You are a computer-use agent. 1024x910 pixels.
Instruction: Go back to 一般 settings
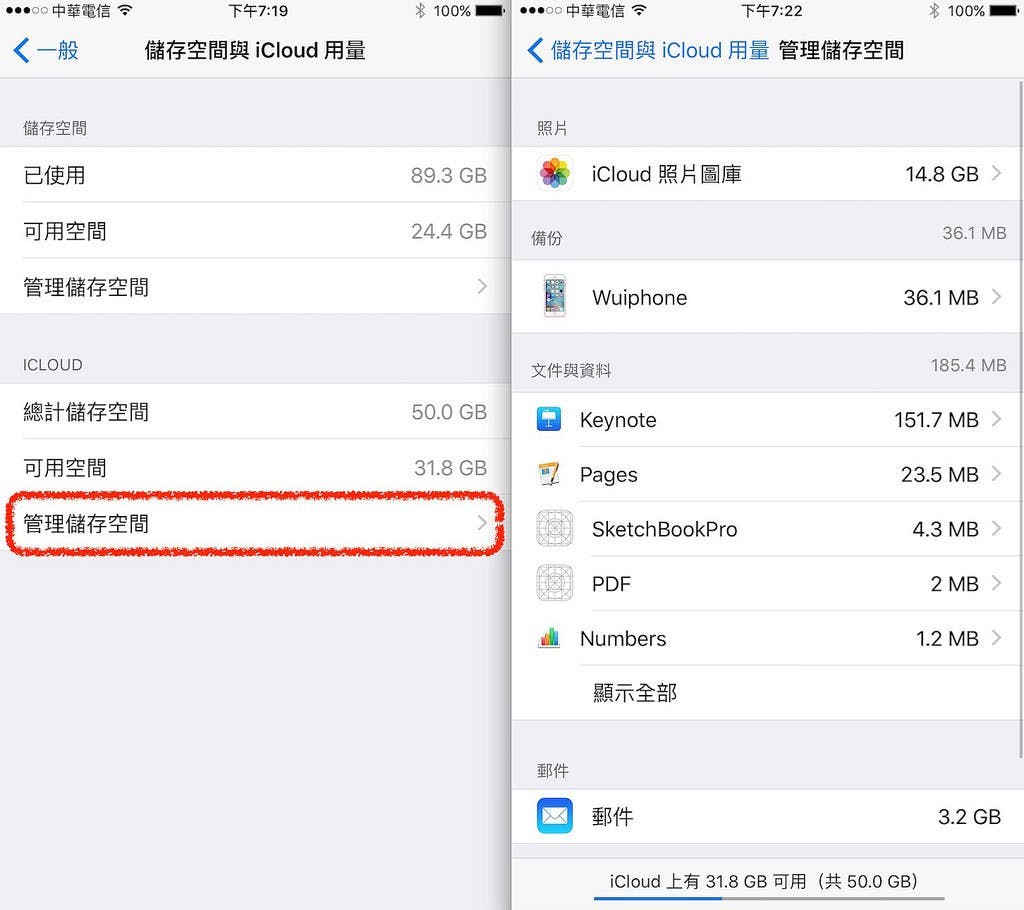click(46, 50)
